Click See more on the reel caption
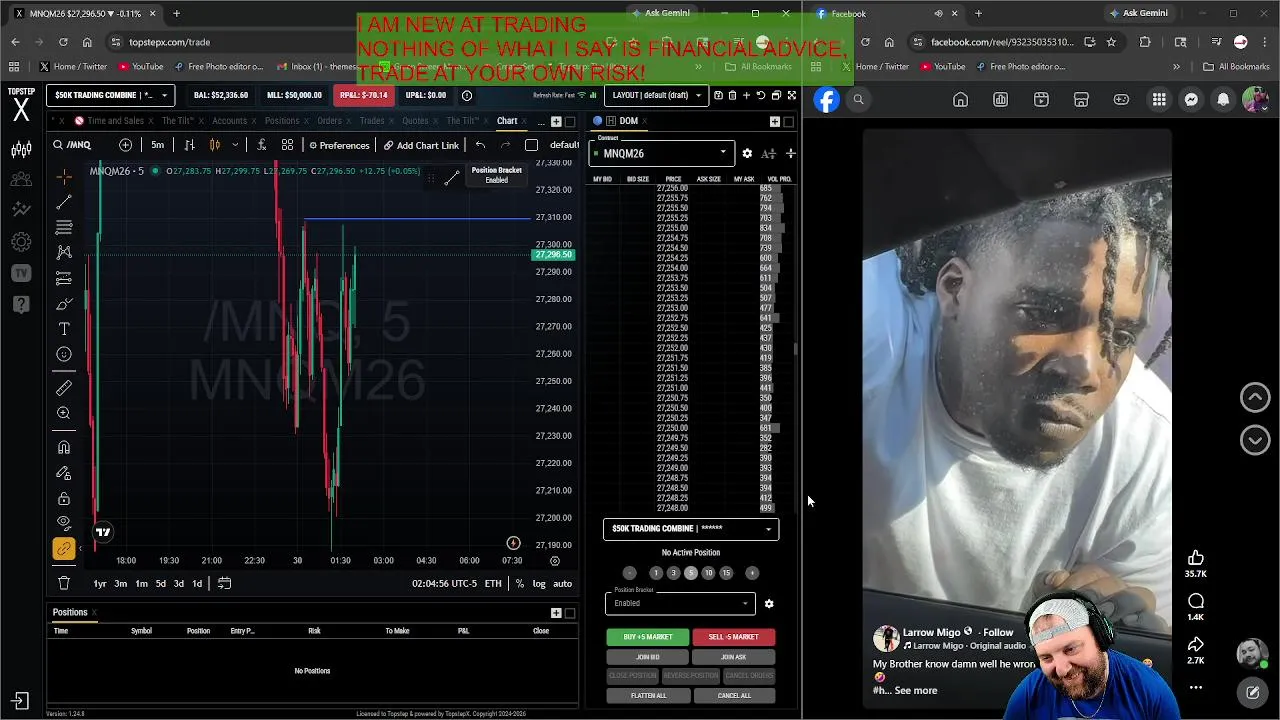 pos(916,690)
